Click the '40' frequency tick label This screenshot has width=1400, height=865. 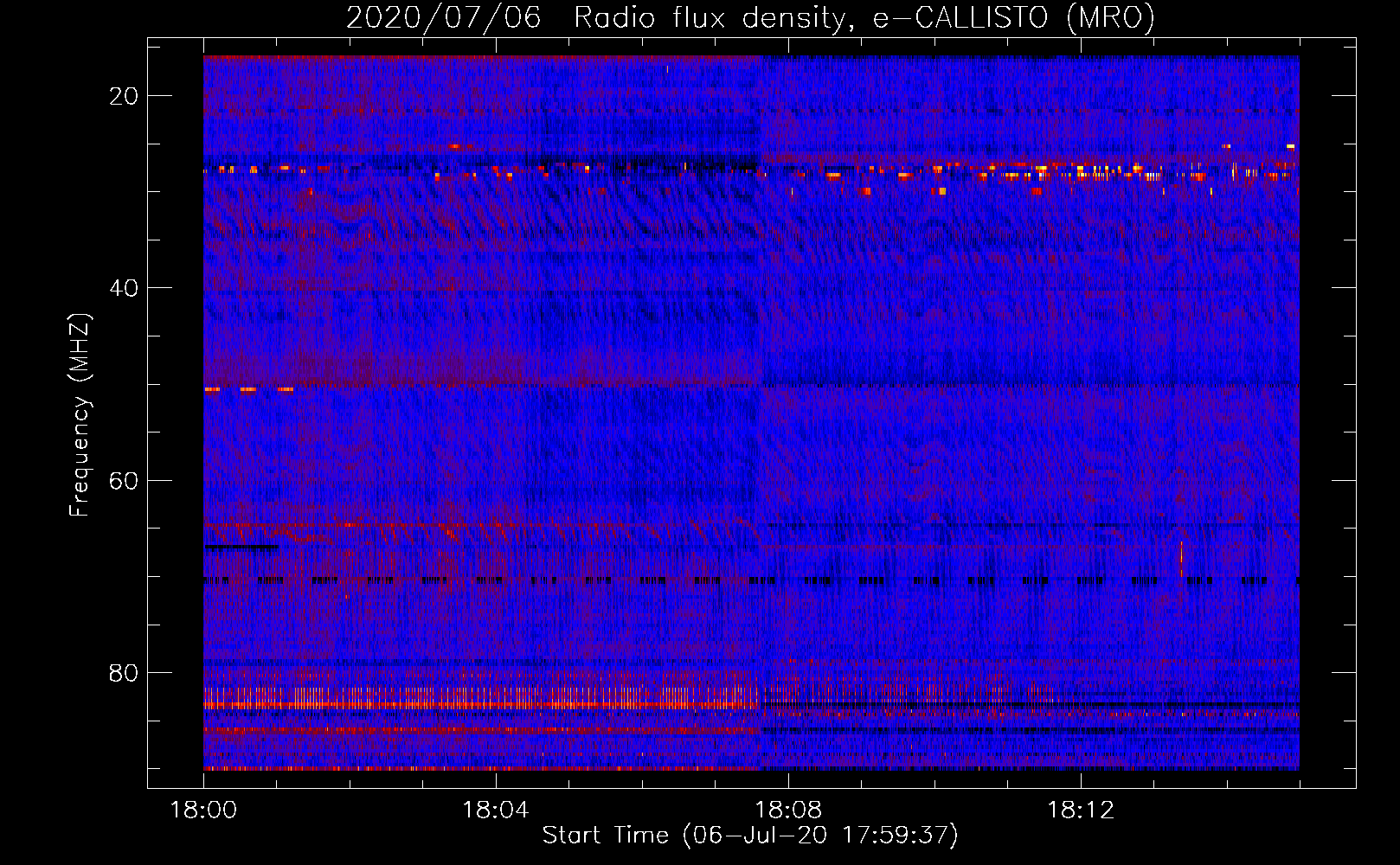124,288
